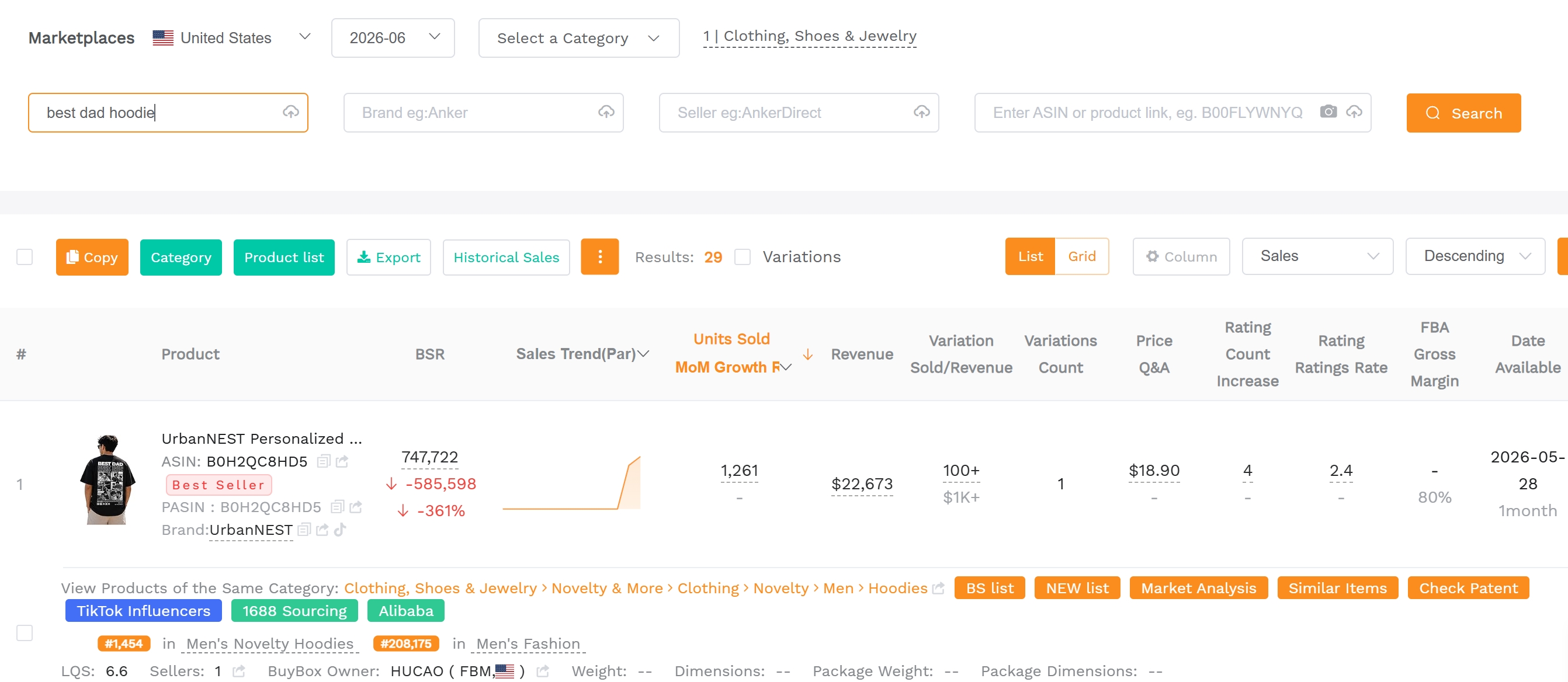Open Men's Novelty Hoodies rank link
This screenshot has width=1568, height=682.
coord(270,643)
